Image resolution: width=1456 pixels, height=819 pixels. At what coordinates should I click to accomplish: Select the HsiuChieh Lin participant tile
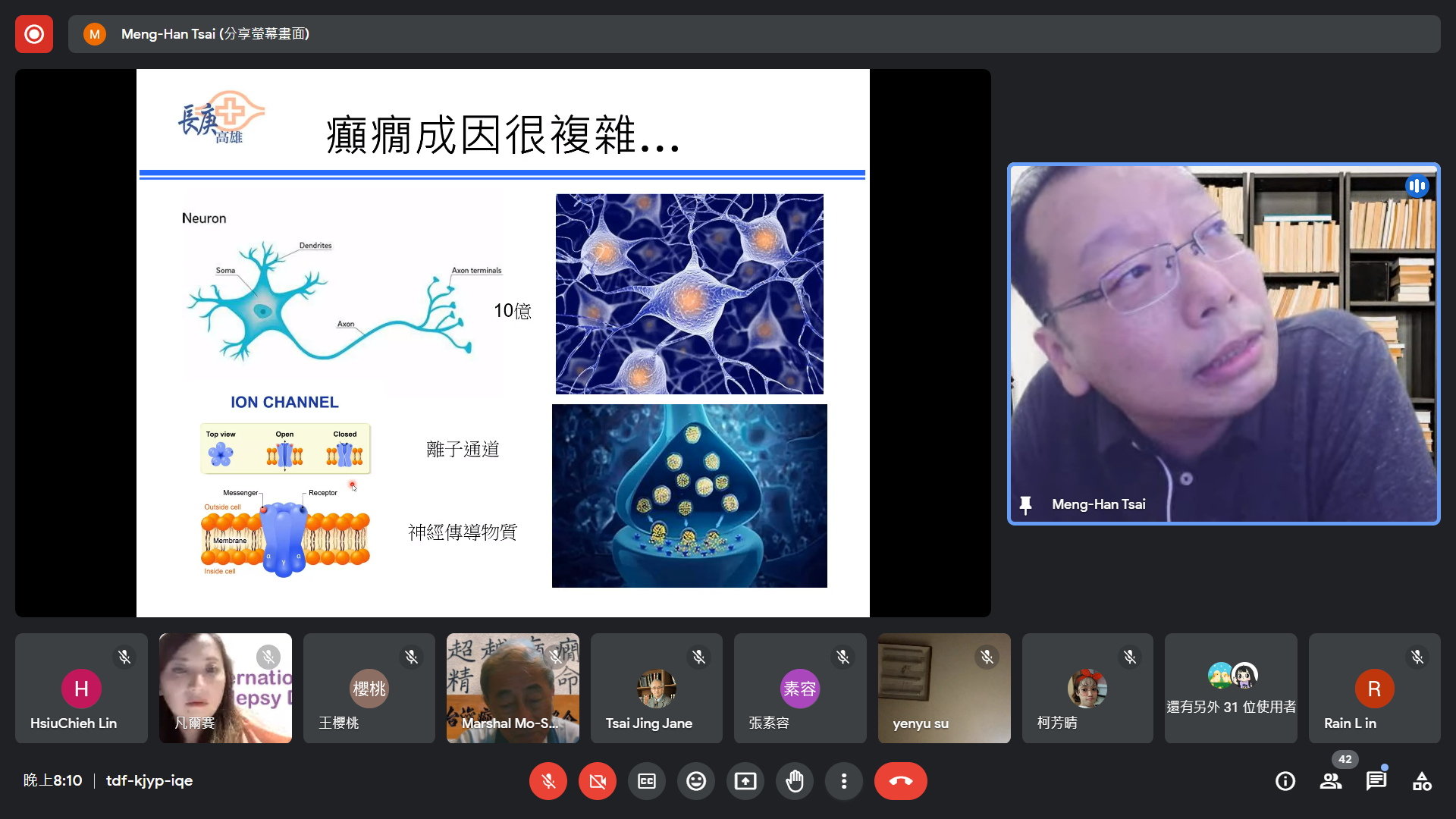(x=81, y=688)
